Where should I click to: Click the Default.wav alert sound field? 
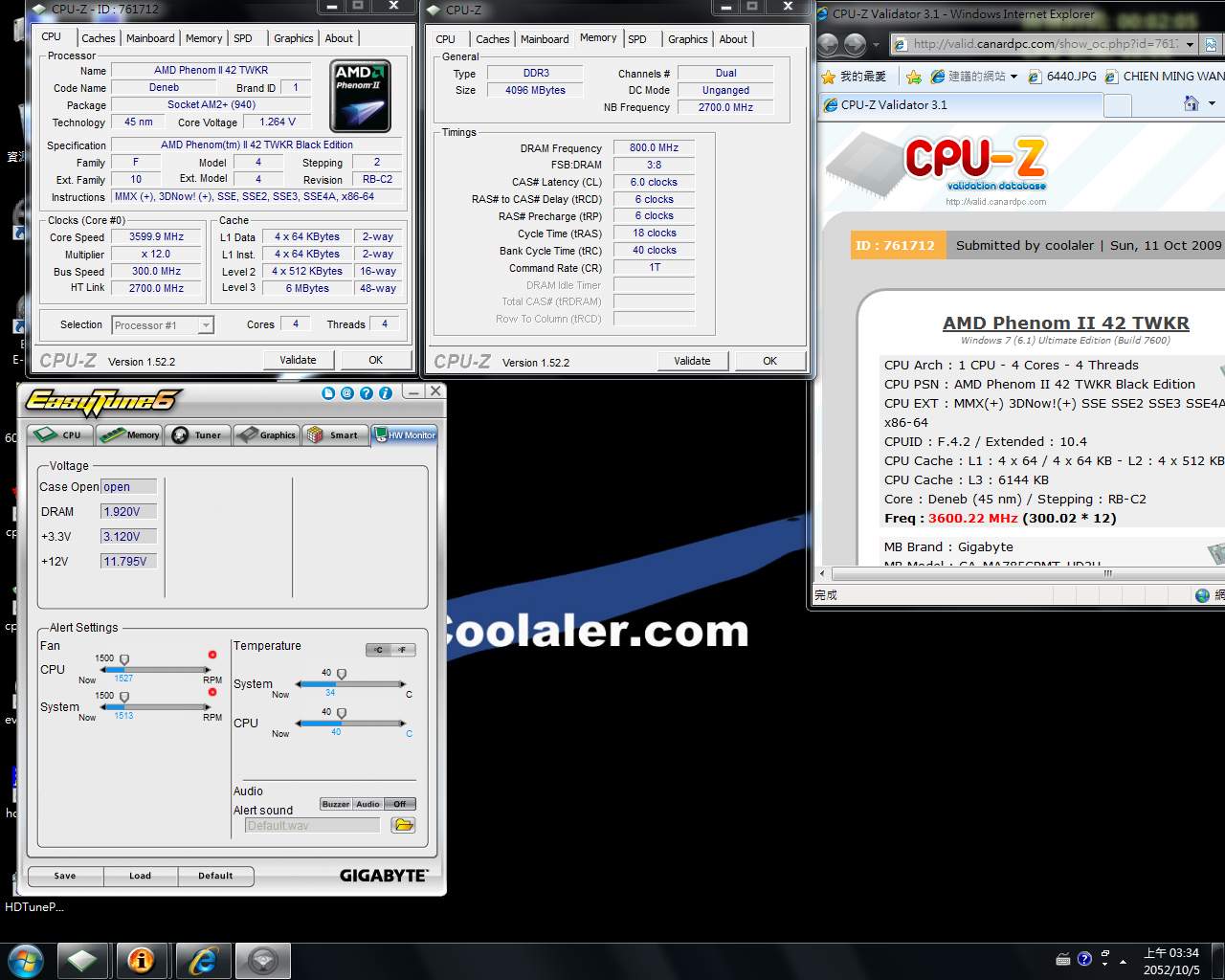311,824
